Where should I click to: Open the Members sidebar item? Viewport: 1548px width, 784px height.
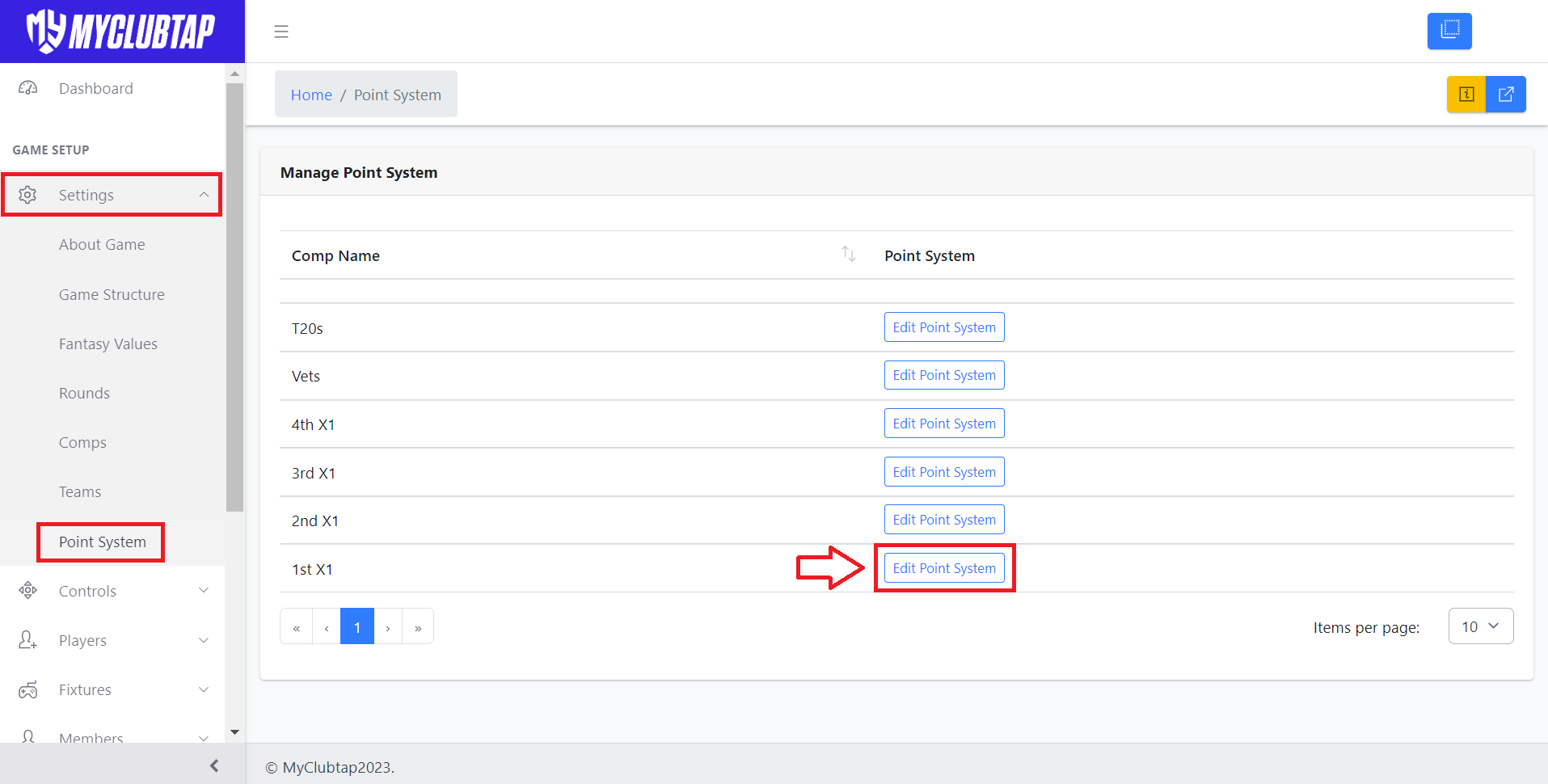click(91, 737)
